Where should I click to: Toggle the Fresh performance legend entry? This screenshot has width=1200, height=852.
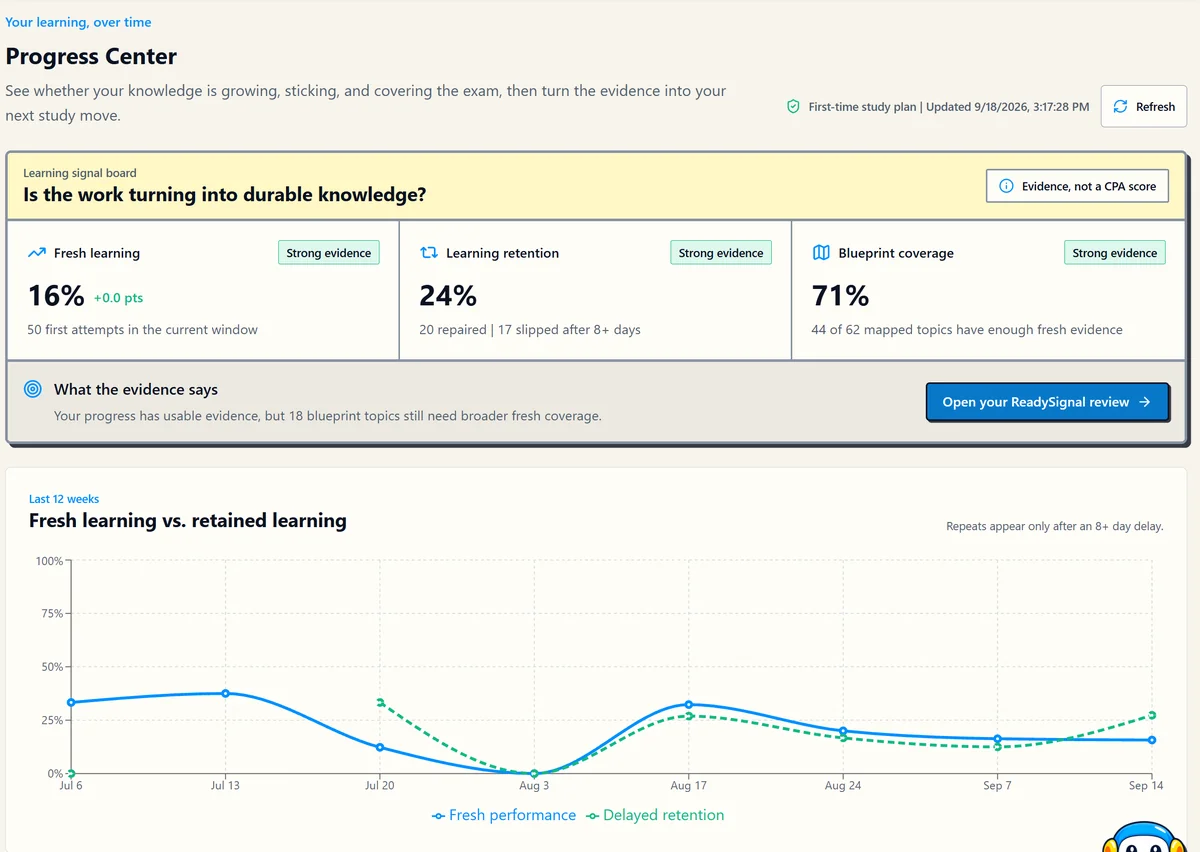point(504,815)
